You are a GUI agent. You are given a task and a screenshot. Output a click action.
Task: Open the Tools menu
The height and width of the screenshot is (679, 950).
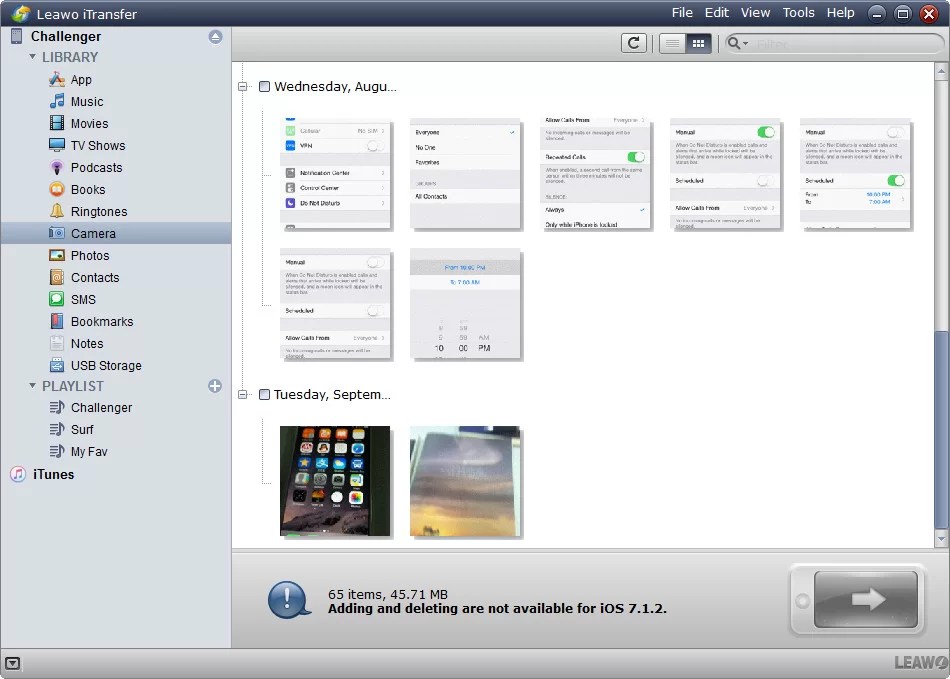[797, 13]
